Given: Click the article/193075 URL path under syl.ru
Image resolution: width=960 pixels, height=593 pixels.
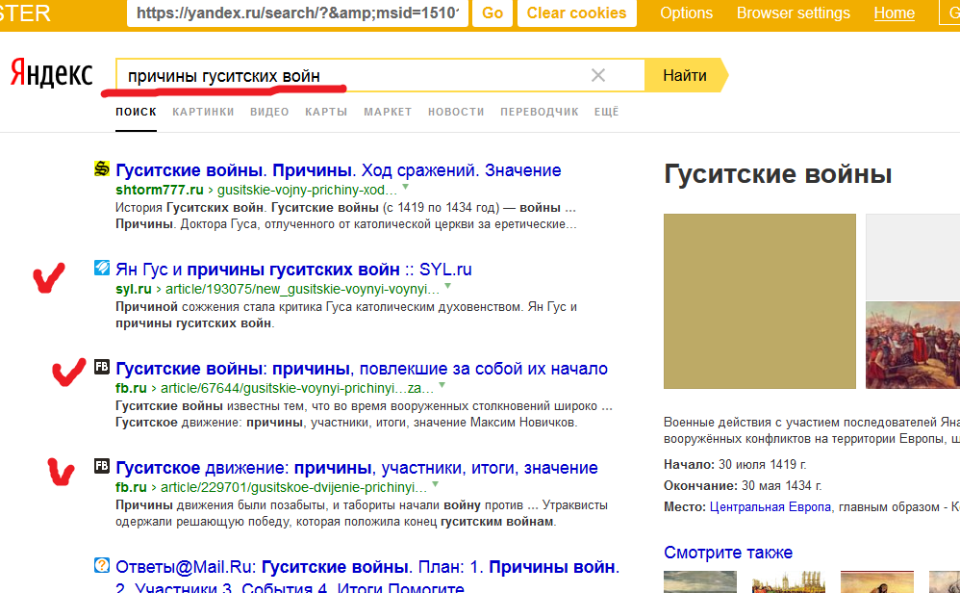Looking at the screenshot, I should pyautogui.click(x=302, y=289).
